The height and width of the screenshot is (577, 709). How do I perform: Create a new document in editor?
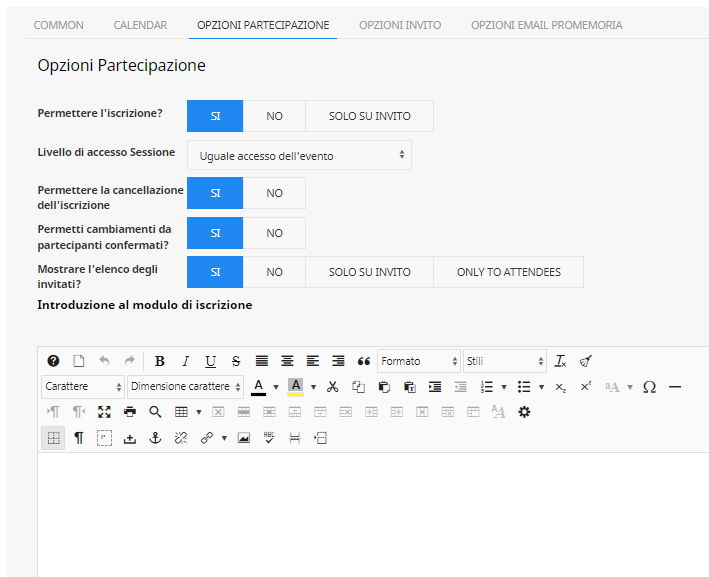pyautogui.click(x=79, y=361)
